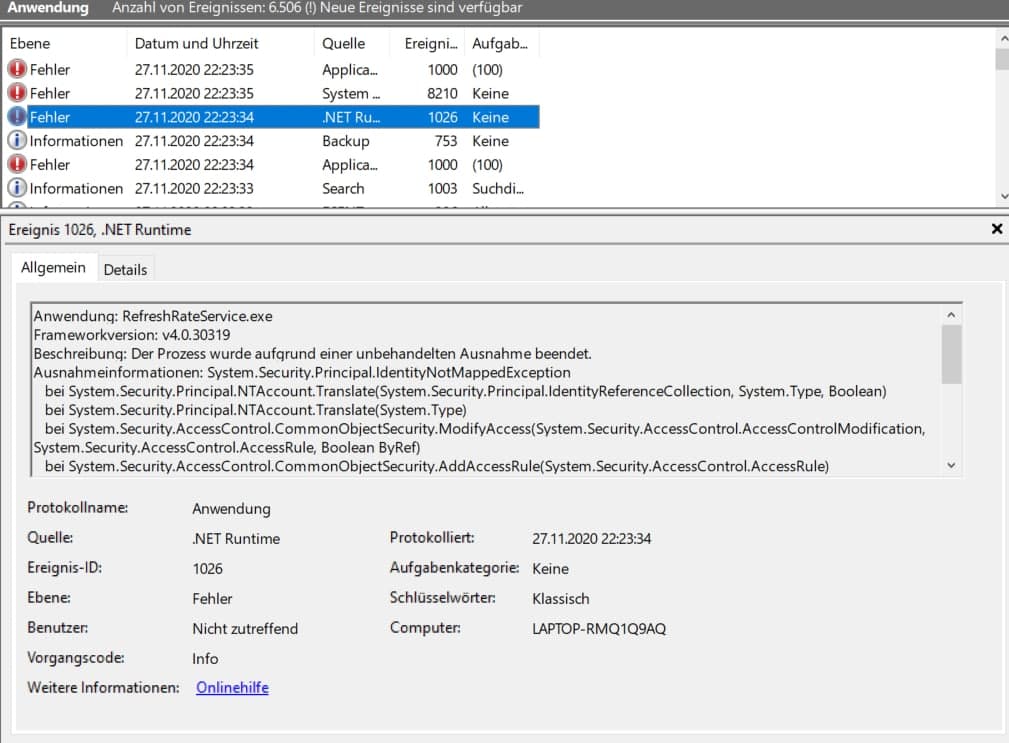This screenshot has width=1009, height=743.
Task: Sort by Ereignis-ID column header
Action: [428, 43]
